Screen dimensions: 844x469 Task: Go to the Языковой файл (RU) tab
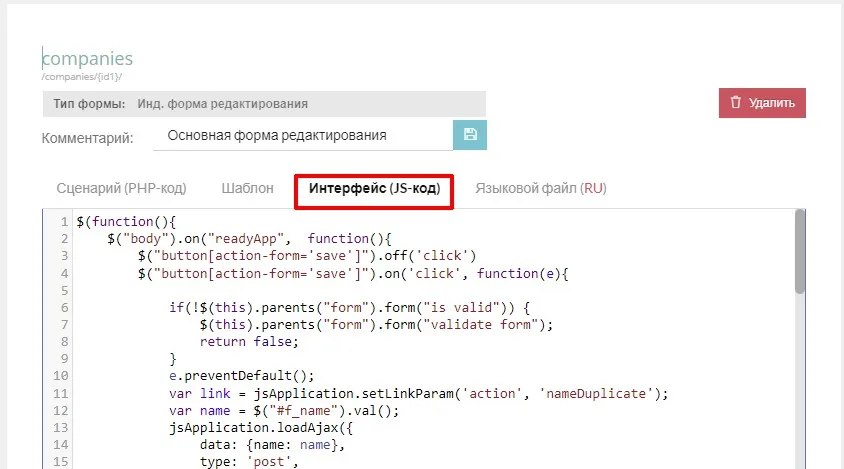click(x=540, y=188)
